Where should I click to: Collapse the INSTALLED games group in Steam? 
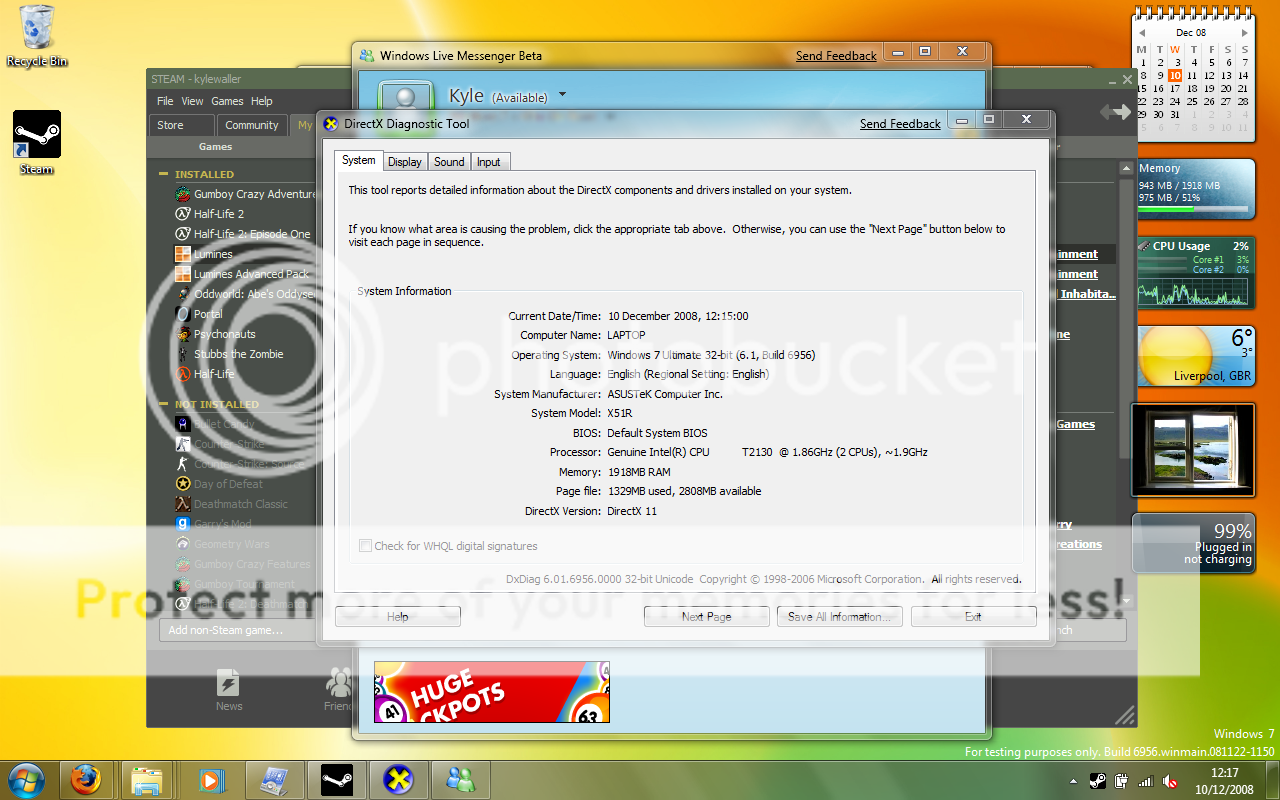point(164,174)
